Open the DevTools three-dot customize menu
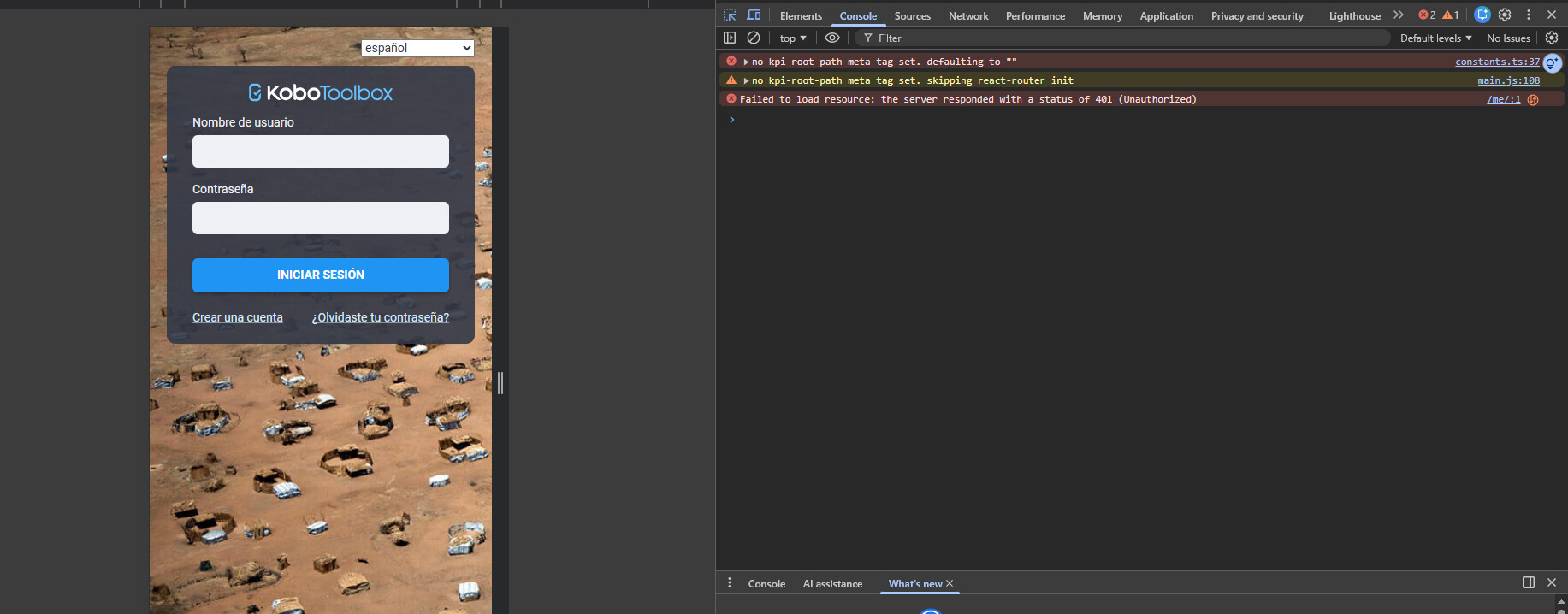 tap(1529, 15)
